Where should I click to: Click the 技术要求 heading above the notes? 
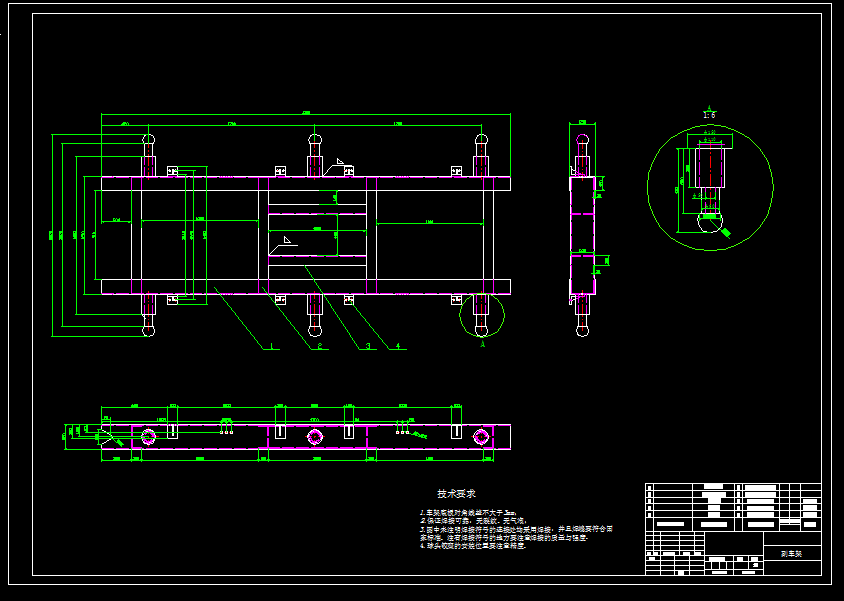click(456, 493)
